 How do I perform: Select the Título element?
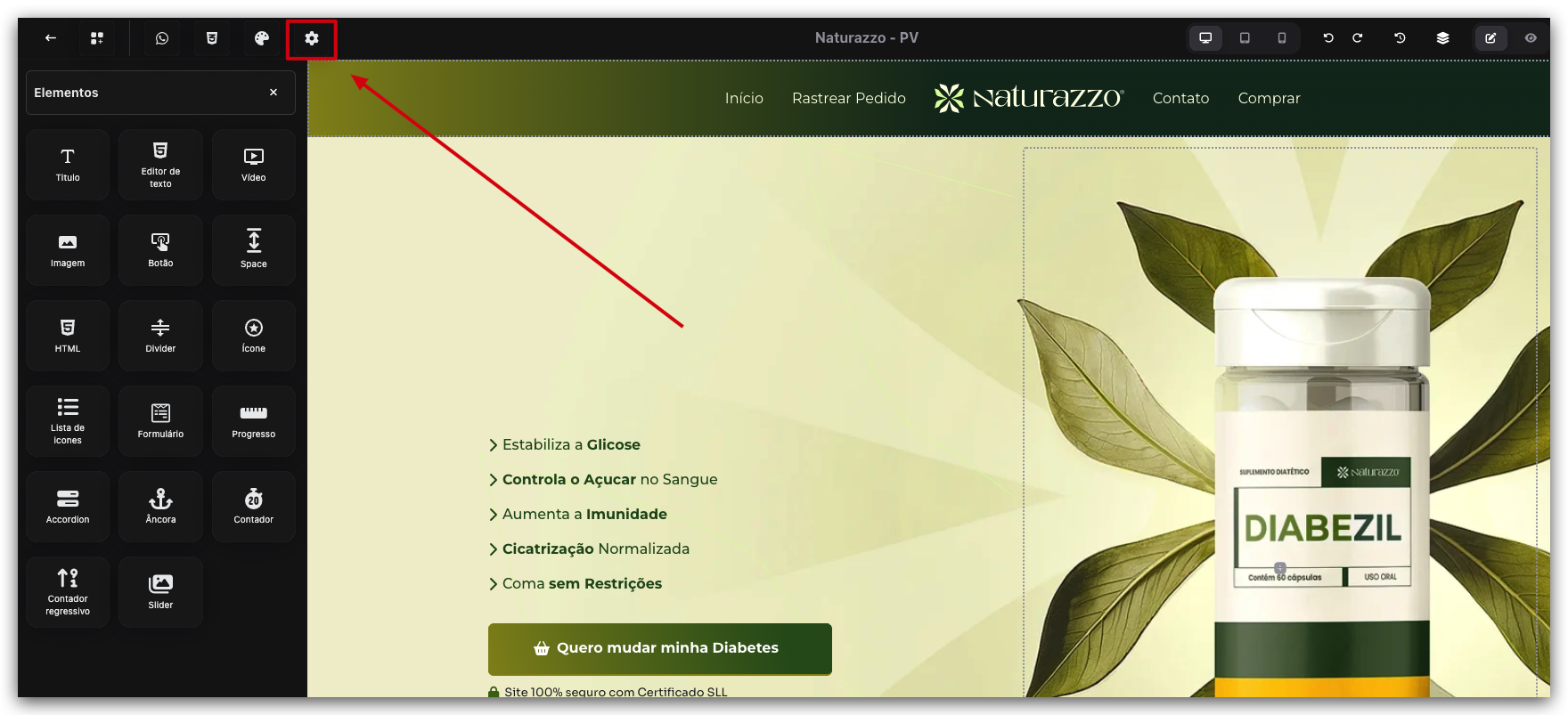[x=68, y=165]
